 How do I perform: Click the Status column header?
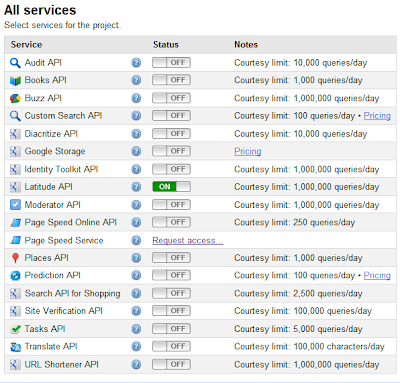coord(166,45)
